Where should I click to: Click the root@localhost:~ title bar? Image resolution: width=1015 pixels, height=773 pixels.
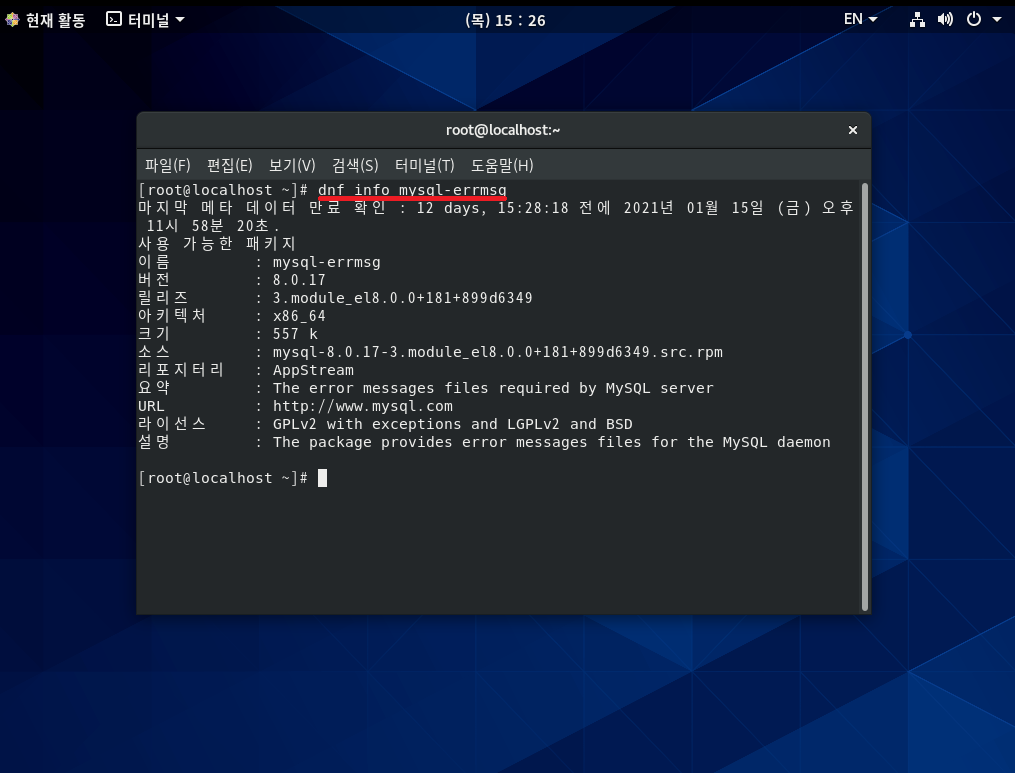point(503,130)
